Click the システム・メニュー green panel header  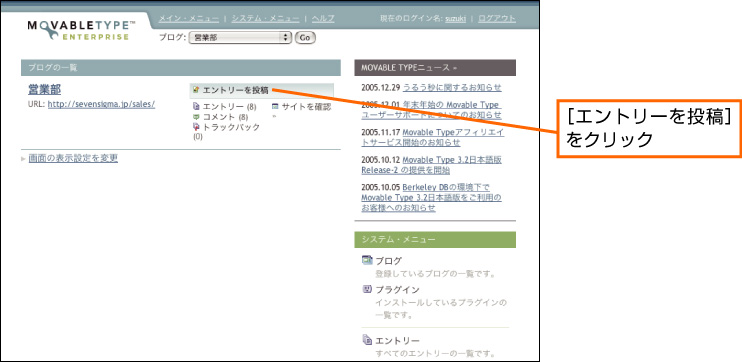point(435,240)
